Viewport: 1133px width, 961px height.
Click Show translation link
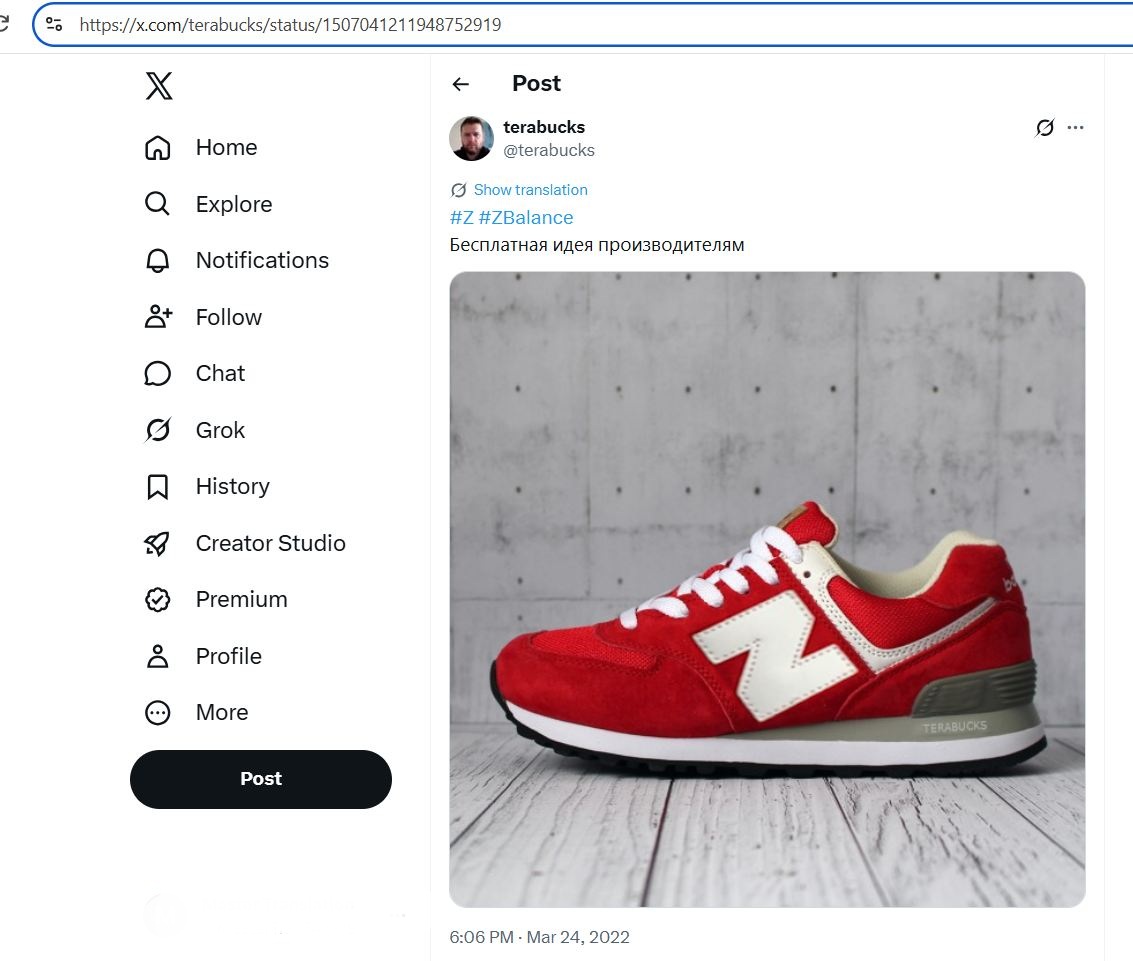click(x=530, y=190)
